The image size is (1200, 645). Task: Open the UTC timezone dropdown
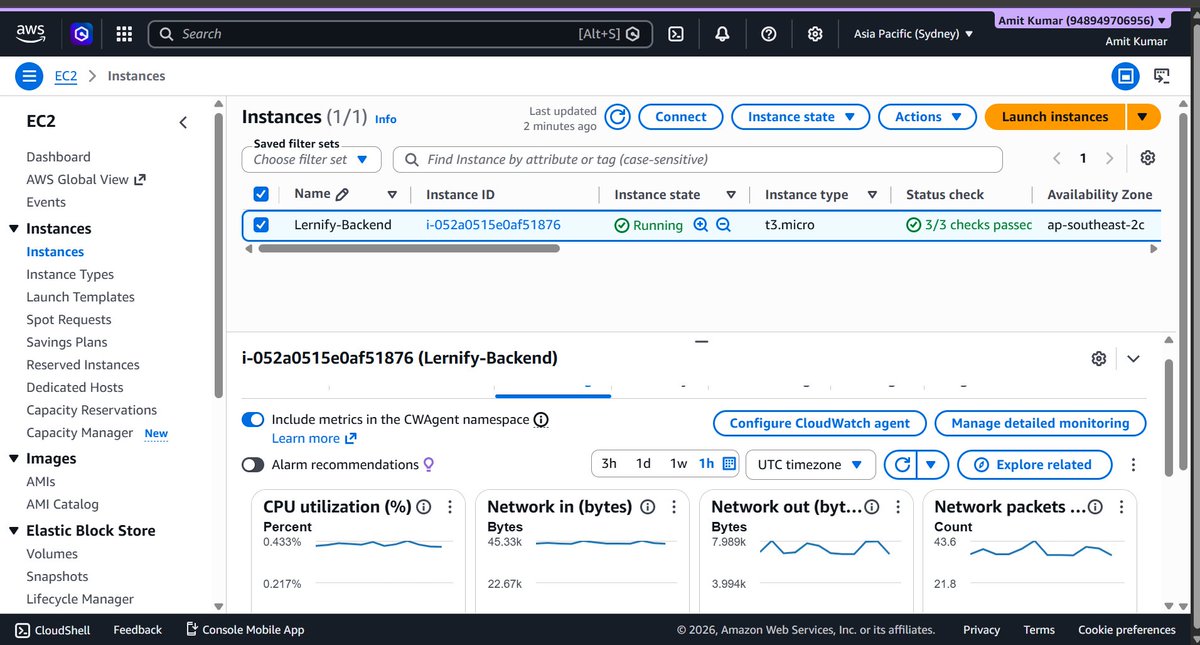(811, 465)
